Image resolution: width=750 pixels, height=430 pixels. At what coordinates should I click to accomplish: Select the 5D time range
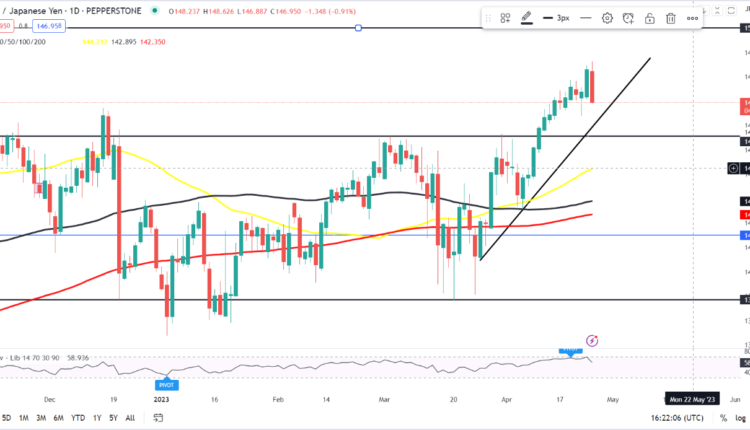(x=6, y=417)
